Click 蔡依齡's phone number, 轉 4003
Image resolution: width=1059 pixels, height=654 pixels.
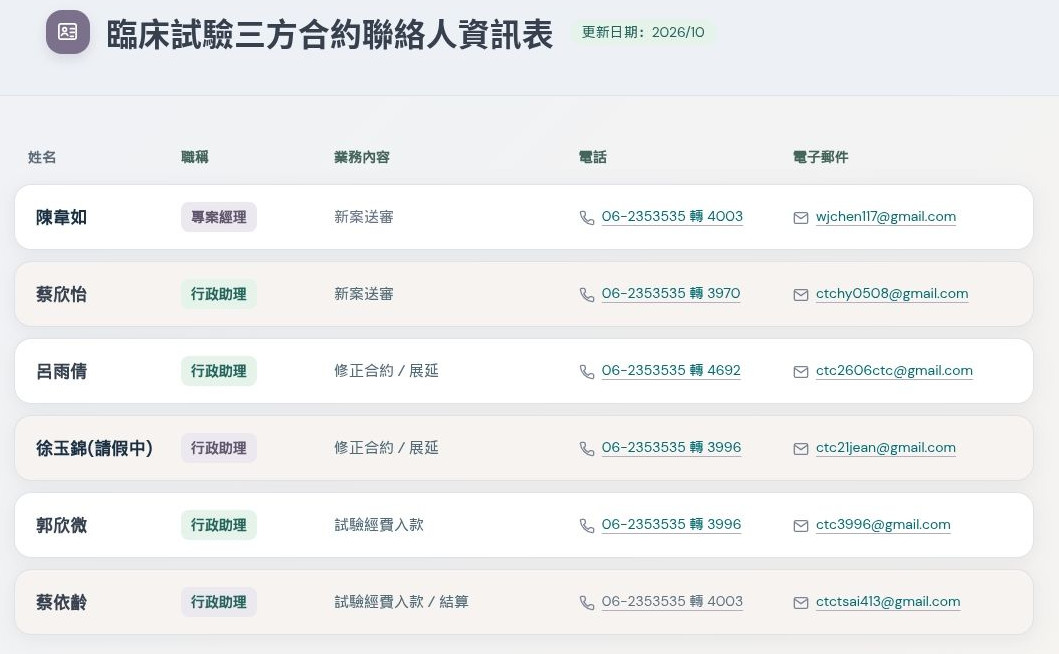pos(672,601)
